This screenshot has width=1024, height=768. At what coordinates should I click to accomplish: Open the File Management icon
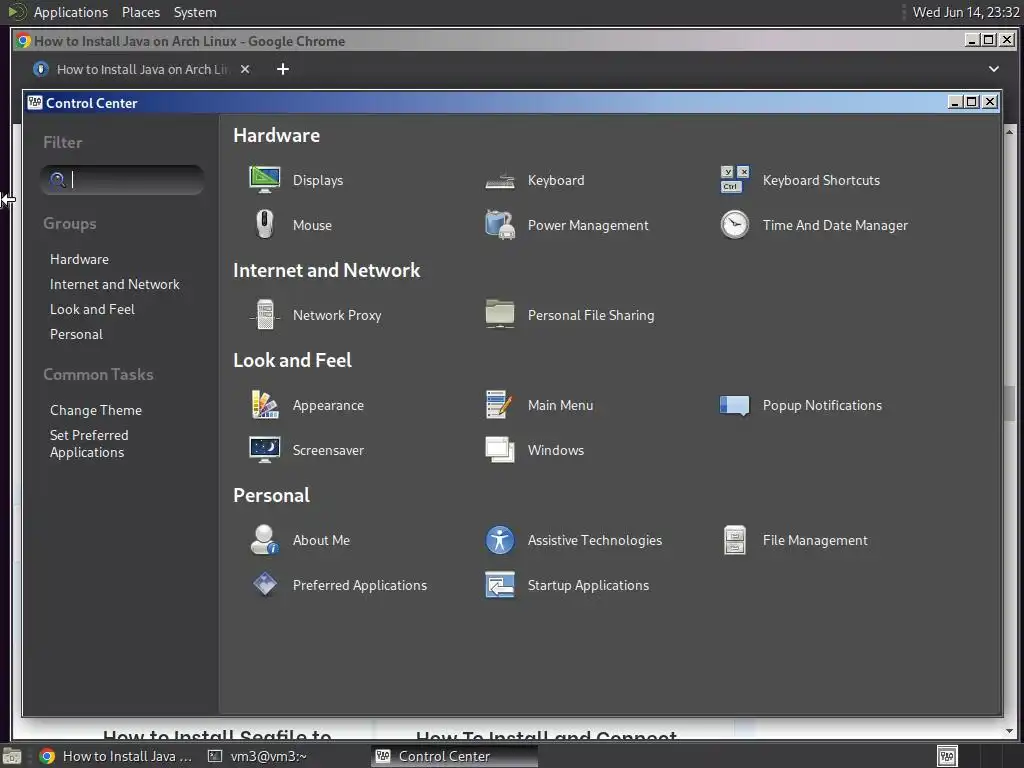pos(735,540)
